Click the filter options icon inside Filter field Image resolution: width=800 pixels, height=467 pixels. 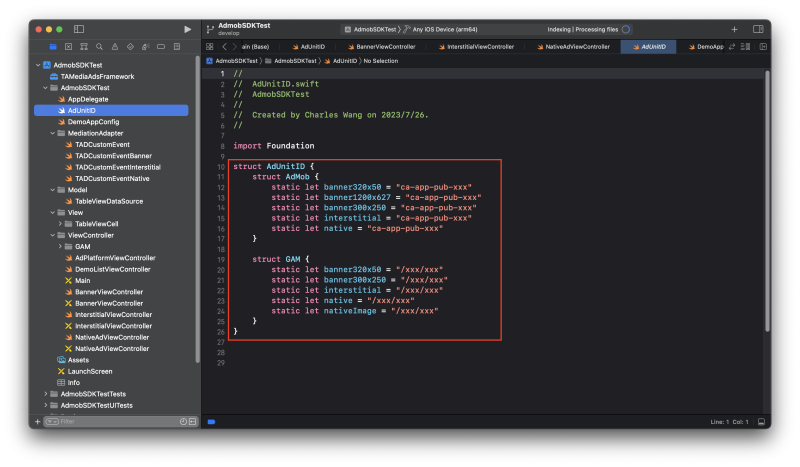click(53, 422)
